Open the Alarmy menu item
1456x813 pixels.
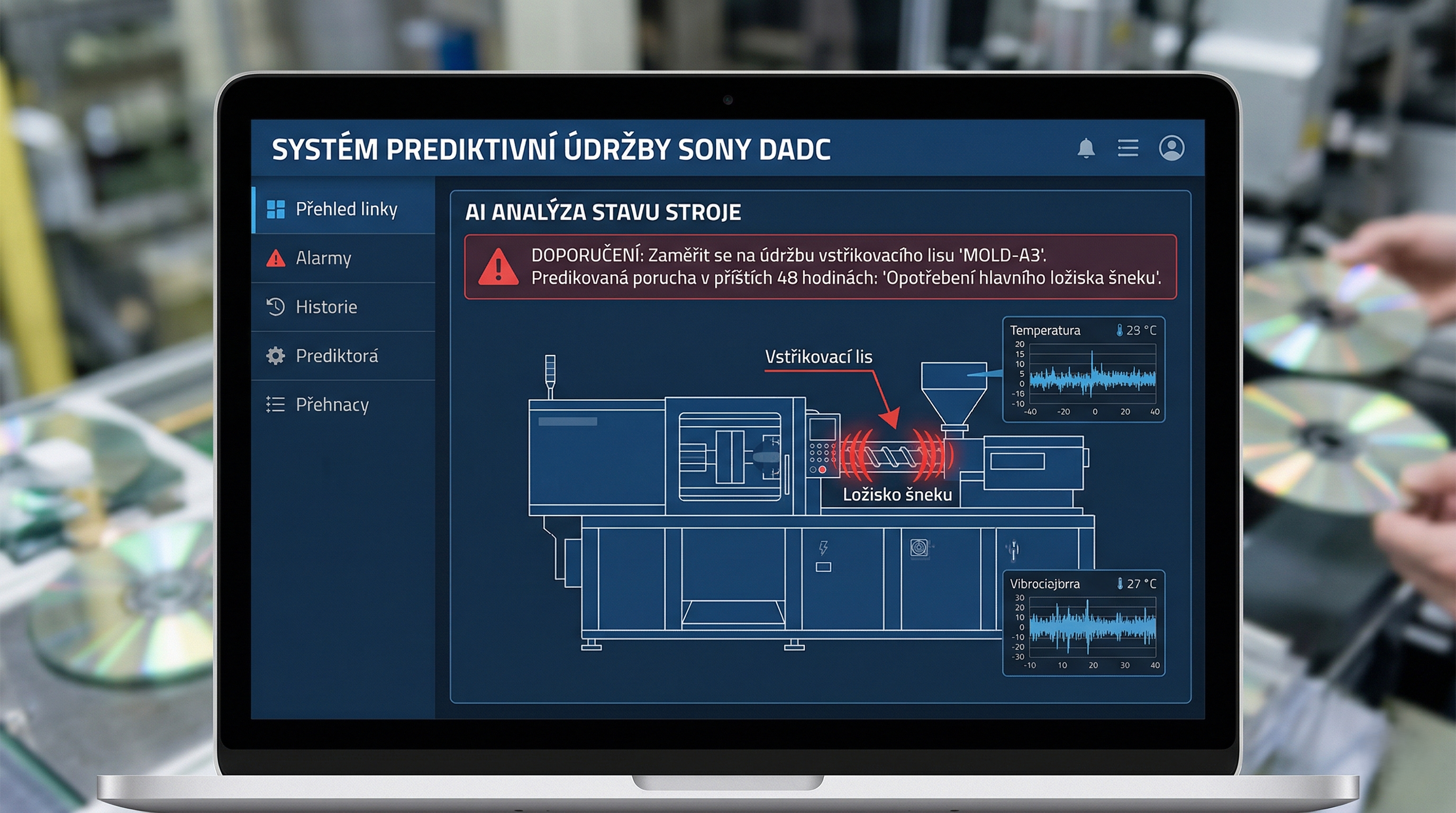pyautogui.click(x=344, y=258)
